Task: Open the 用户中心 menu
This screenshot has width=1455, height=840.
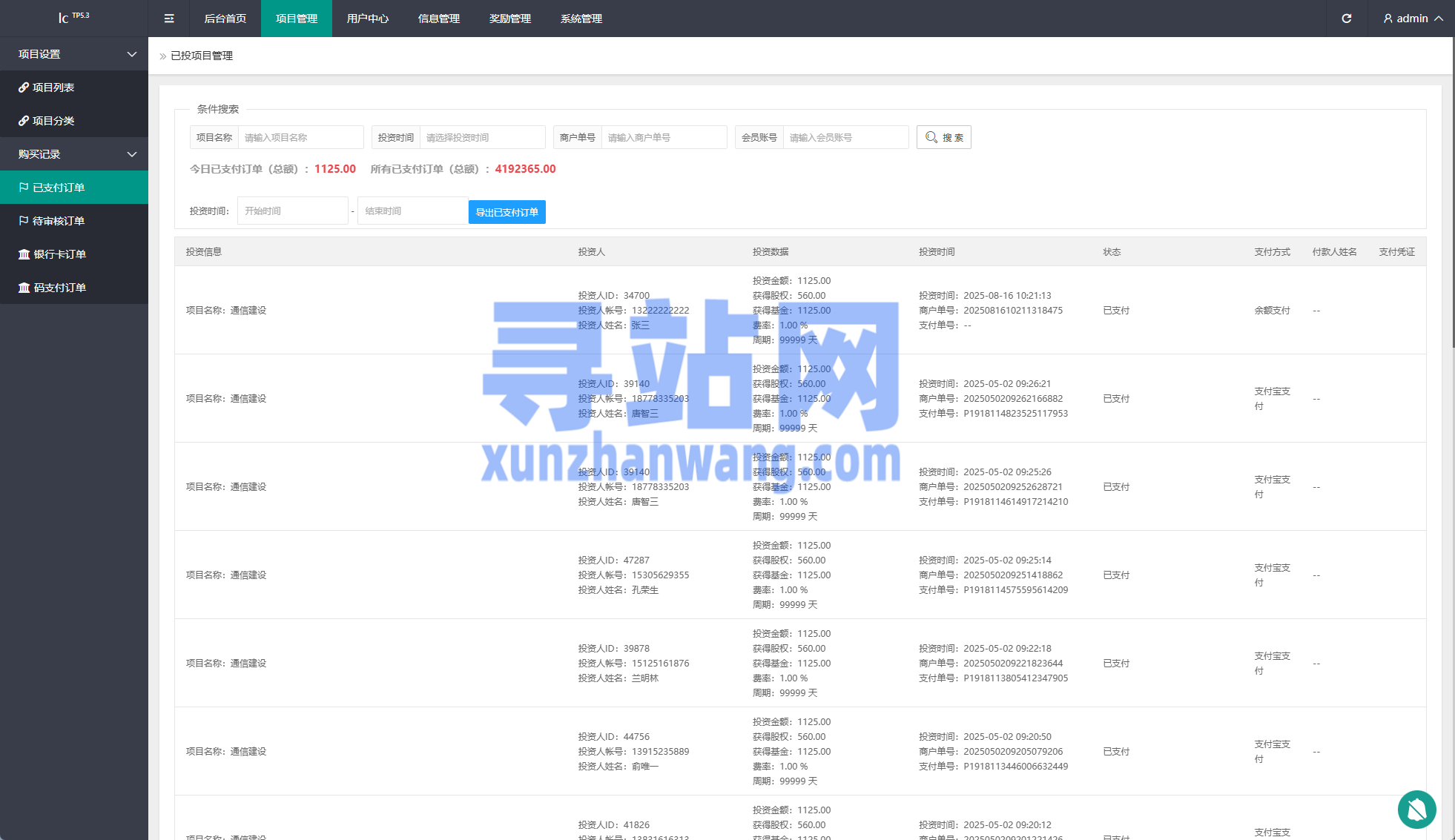Action: click(x=368, y=19)
